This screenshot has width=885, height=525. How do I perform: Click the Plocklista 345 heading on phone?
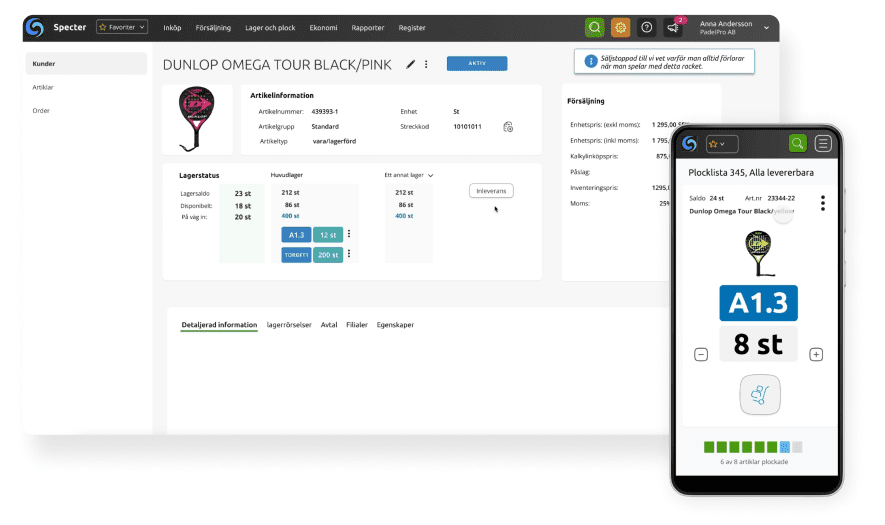pyautogui.click(x=751, y=173)
